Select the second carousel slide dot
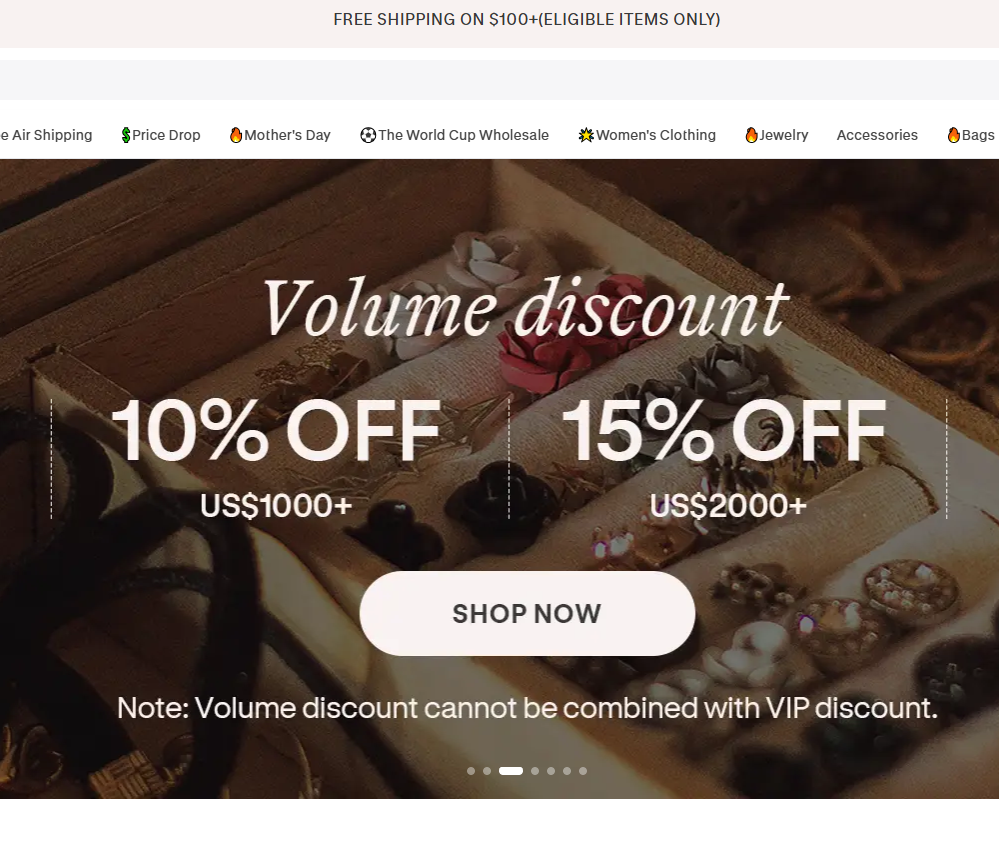This screenshot has height=849, width=999. pyautogui.click(x=487, y=771)
